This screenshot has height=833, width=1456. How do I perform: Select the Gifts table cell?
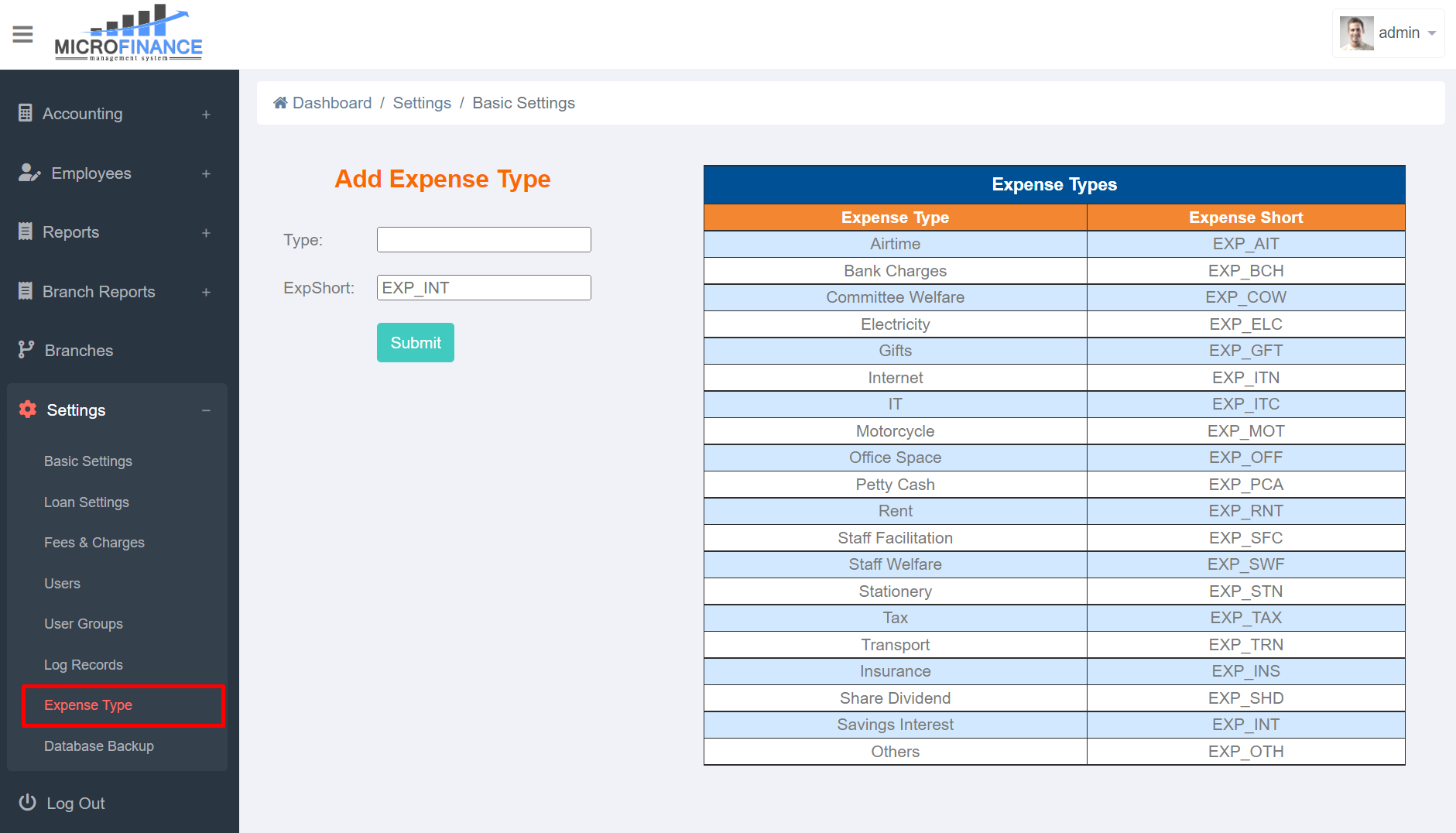coord(895,351)
